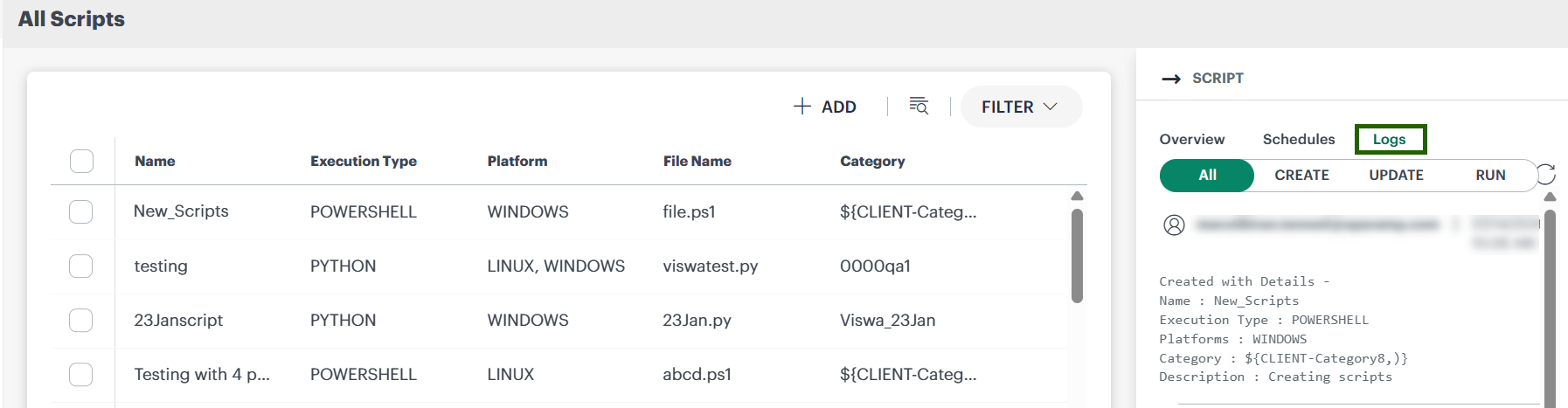Image resolution: width=1568 pixels, height=408 pixels.
Task: Filter logs by RUN
Action: coord(1490,175)
